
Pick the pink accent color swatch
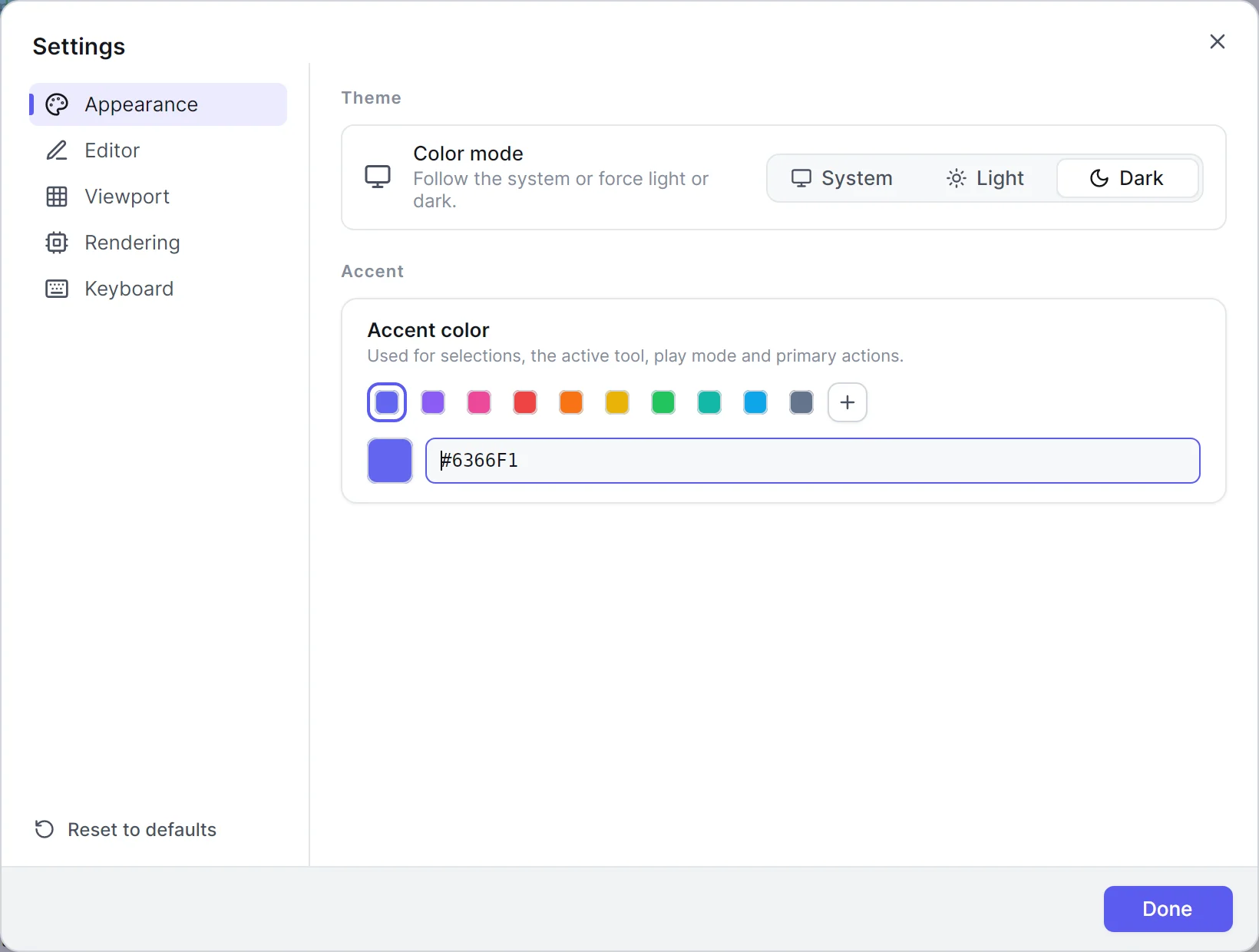tap(479, 402)
